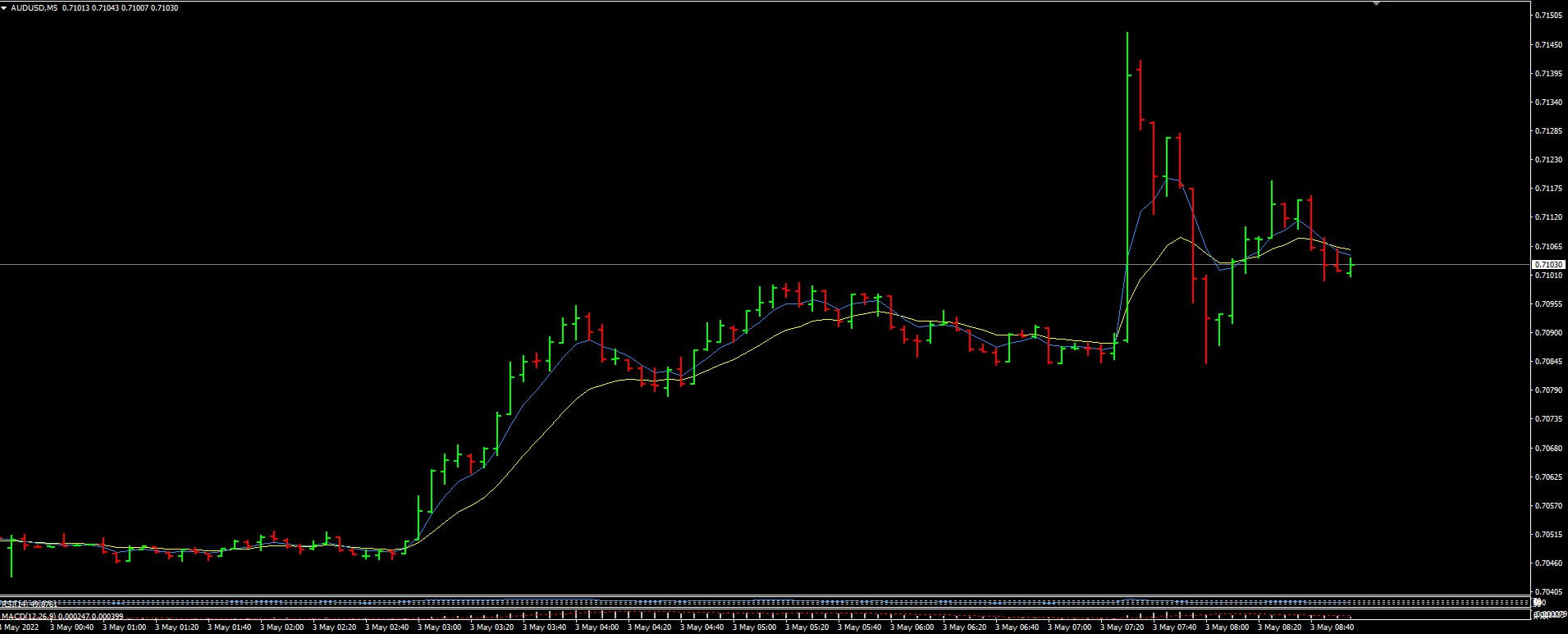The image size is (1568, 634).
Task: Click time axis label 3 May 00:40
Action: click(x=71, y=627)
